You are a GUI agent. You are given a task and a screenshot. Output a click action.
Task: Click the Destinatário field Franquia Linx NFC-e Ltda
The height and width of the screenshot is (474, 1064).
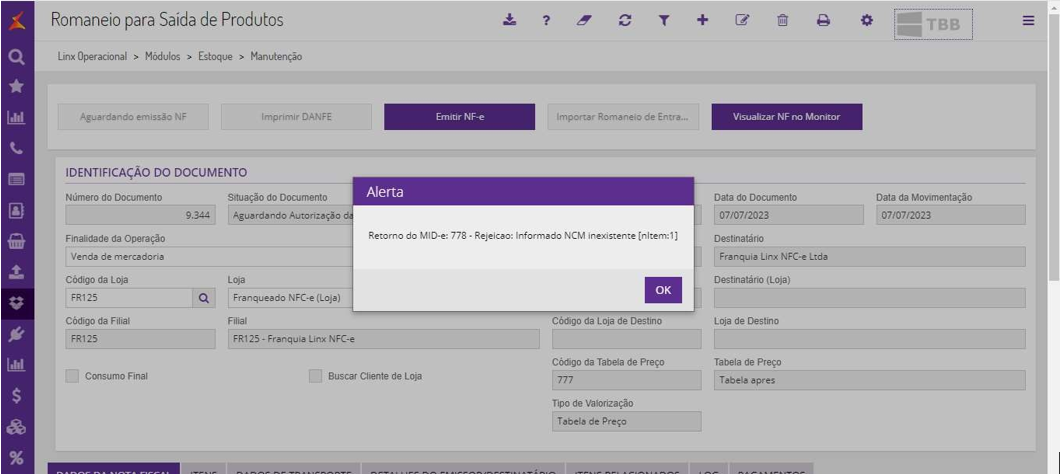tap(869, 256)
